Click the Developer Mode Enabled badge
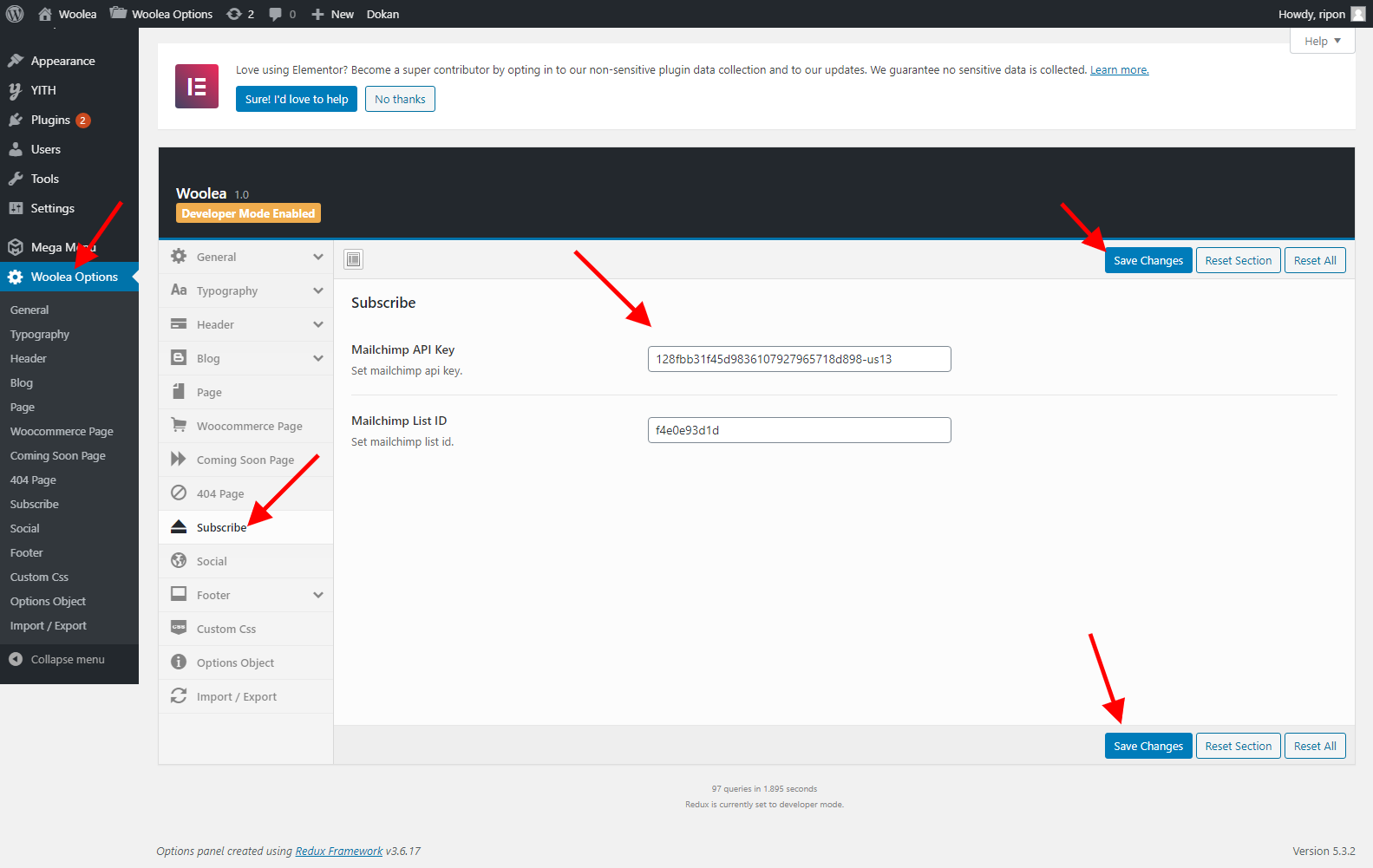Screen dimensions: 1373x868 click(248, 213)
